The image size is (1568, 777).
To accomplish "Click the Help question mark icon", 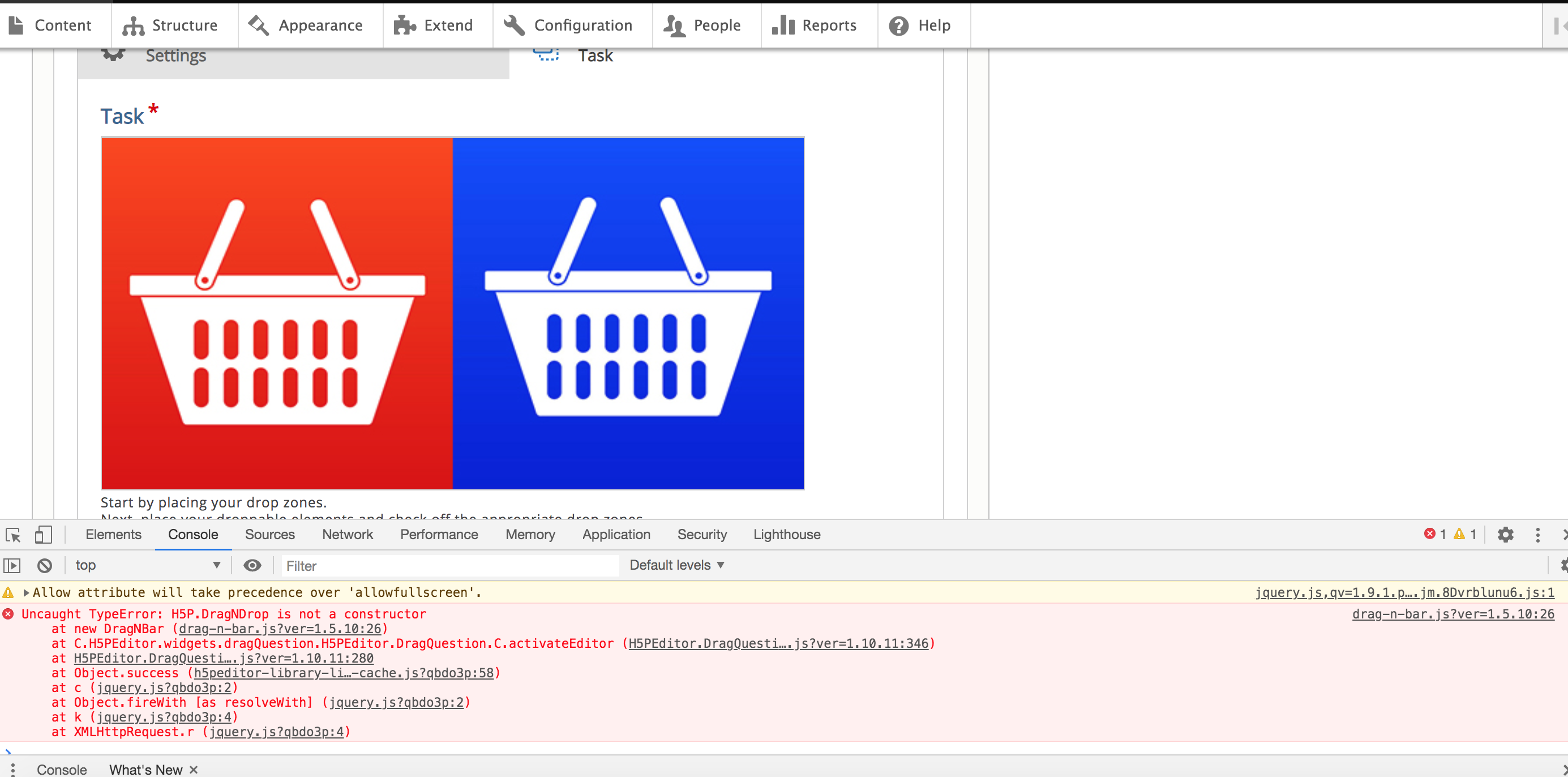I will point(898,25).
